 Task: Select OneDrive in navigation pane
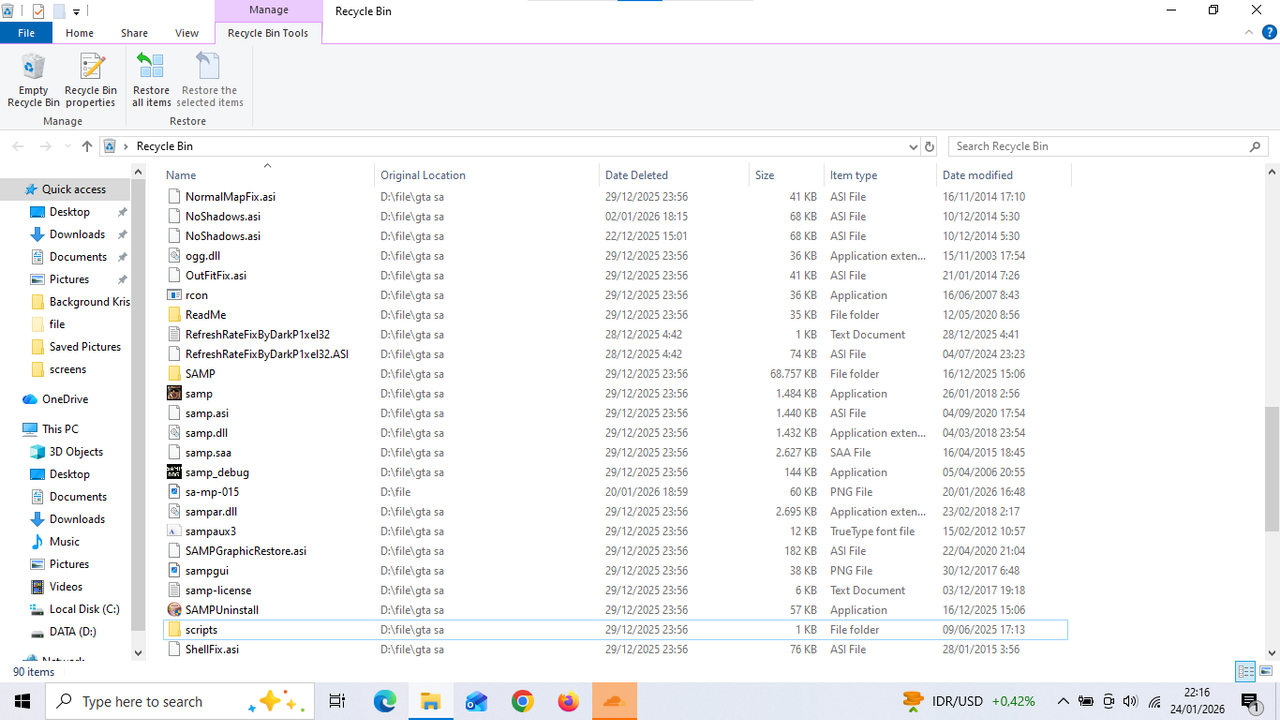[65, 399]
